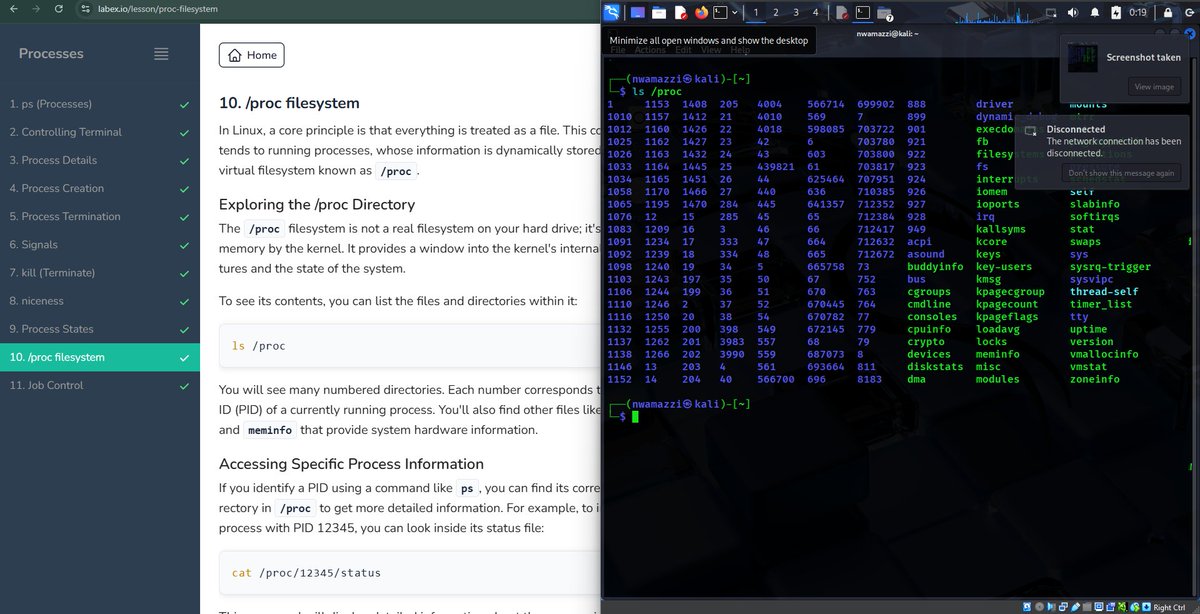1200x614 pixels.
Task: Click the VirtualBox optical disk status icon
Action: 1039,607
